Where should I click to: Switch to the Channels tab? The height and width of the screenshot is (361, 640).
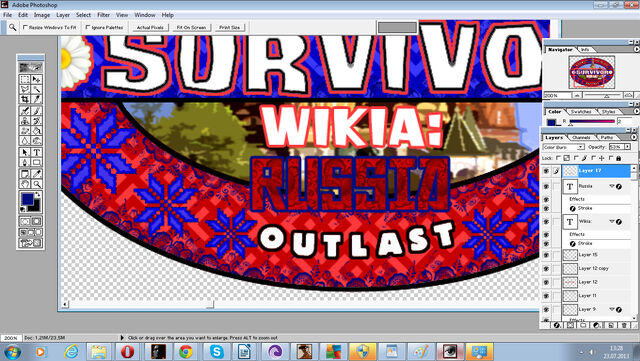pos(581,138)
